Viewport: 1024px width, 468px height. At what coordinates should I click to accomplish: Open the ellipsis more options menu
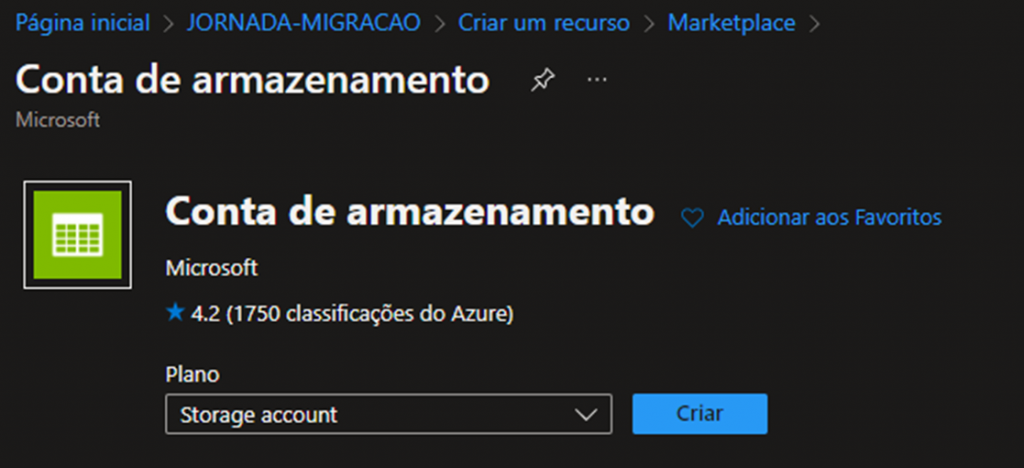pyautogui.click(x=597, y=80)
